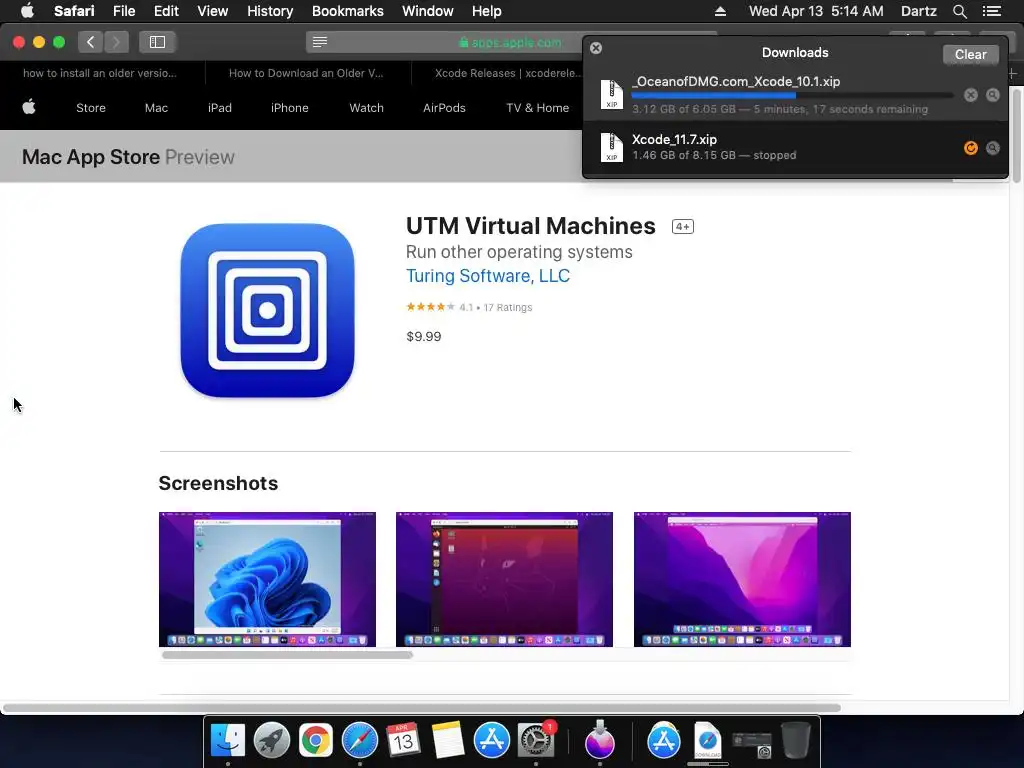This screenshot has height=768, width=1024.
Task: Open Launchpad from the Dock
Action: tap(272, 741)
